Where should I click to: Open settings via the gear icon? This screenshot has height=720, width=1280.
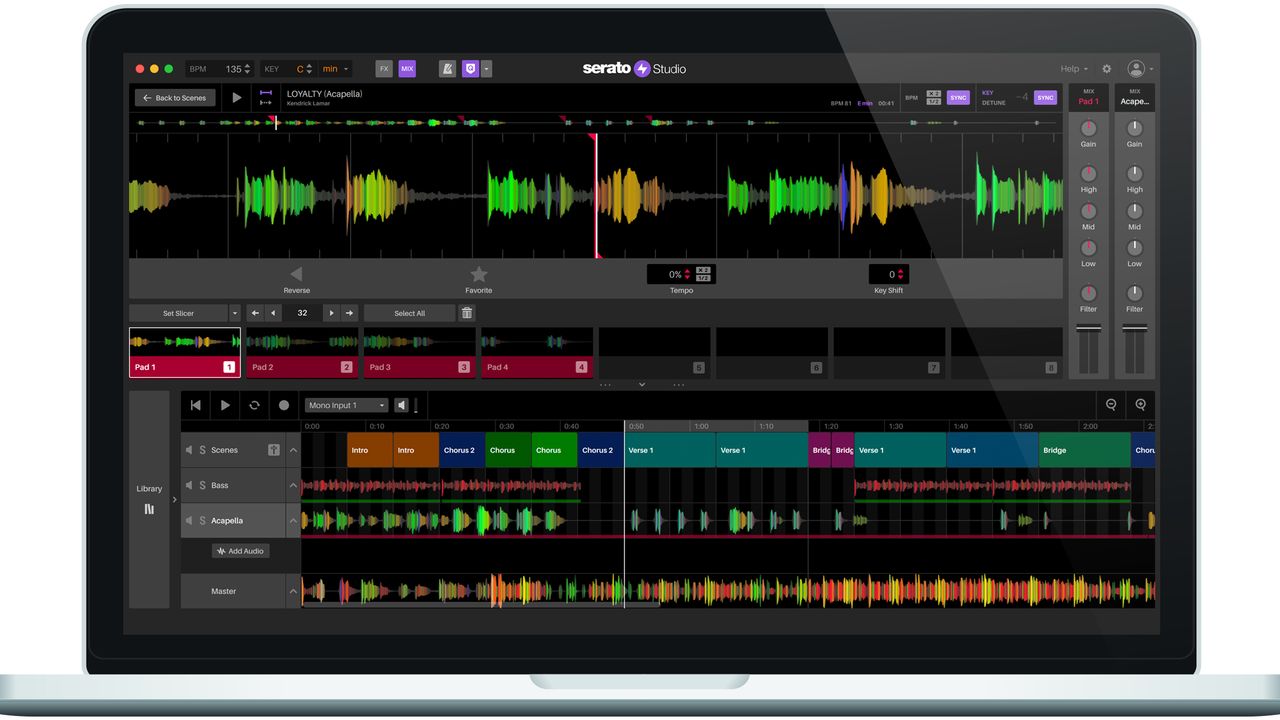click(x=1107, y=69)
